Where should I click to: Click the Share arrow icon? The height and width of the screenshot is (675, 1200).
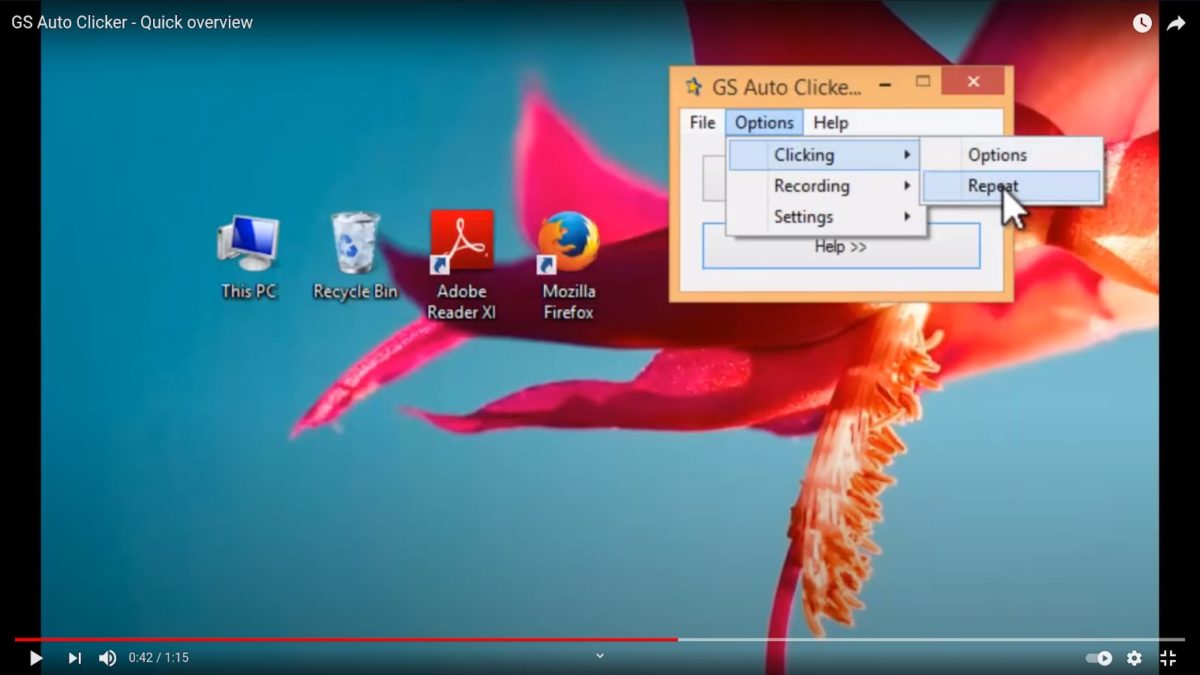coord(1177,22)
